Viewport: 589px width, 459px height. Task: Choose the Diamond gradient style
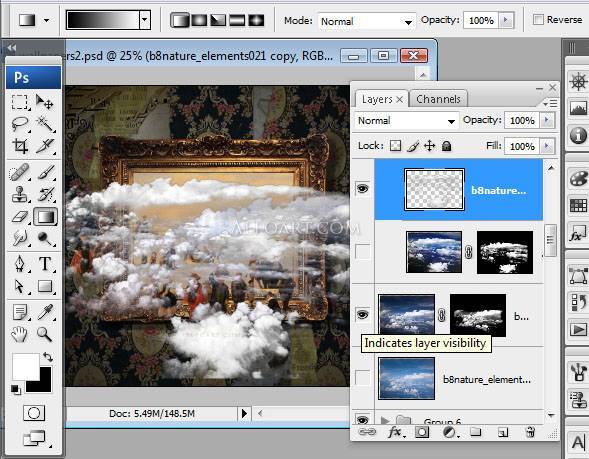(x=256, y=20)
